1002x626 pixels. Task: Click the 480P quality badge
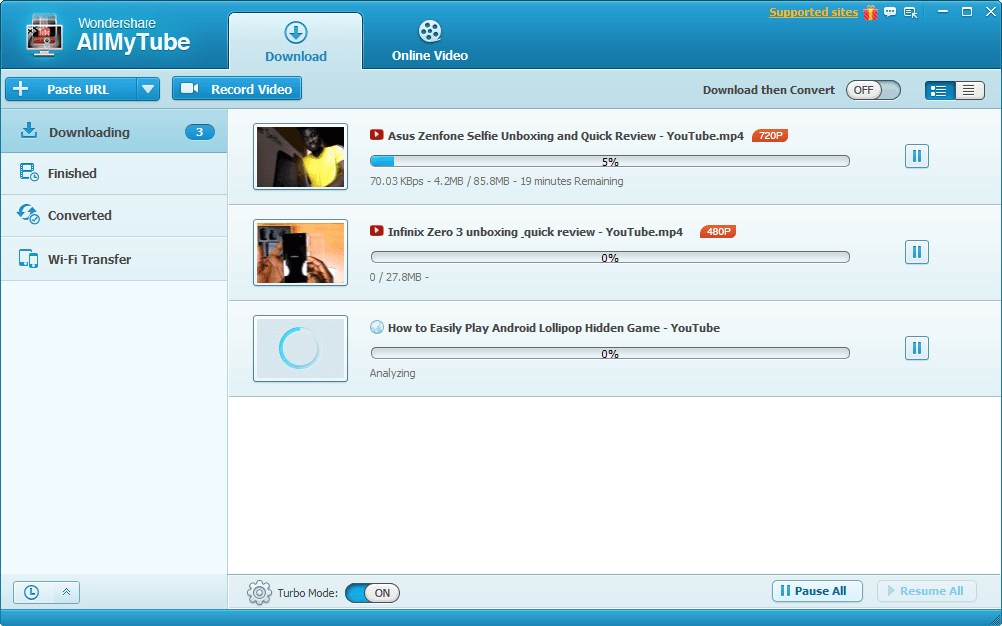coord(718,231)
